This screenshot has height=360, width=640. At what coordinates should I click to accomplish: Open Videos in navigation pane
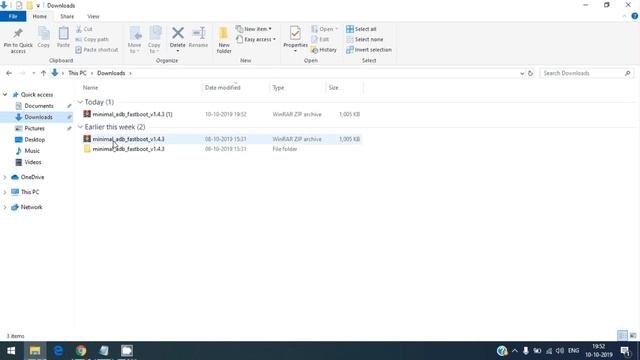[x=33, y=162]
